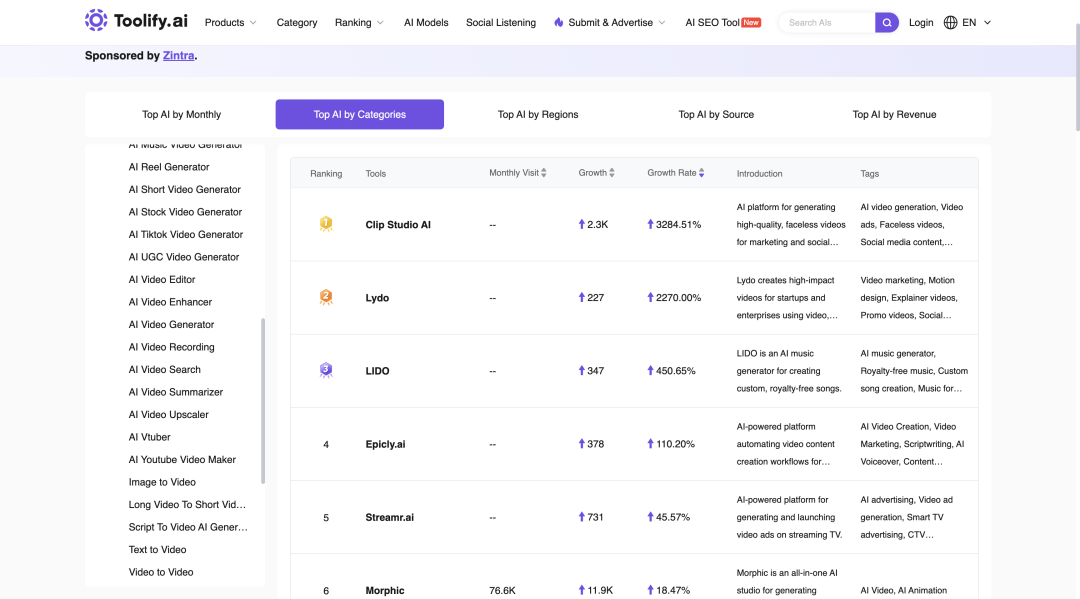
Task: Open the LIDO tool page
Action: click(x=377, y=370)
